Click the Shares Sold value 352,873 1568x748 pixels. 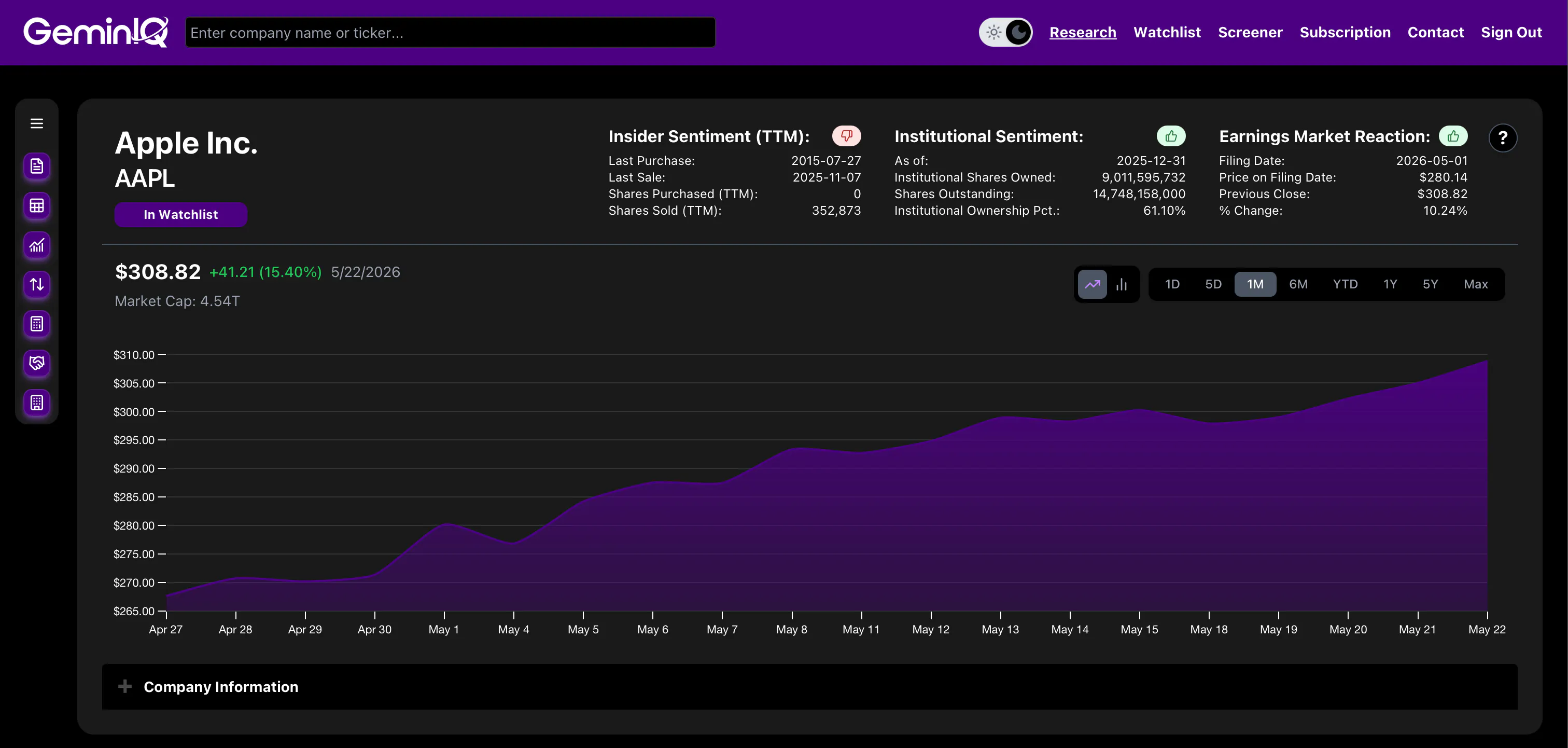point(836,211)
